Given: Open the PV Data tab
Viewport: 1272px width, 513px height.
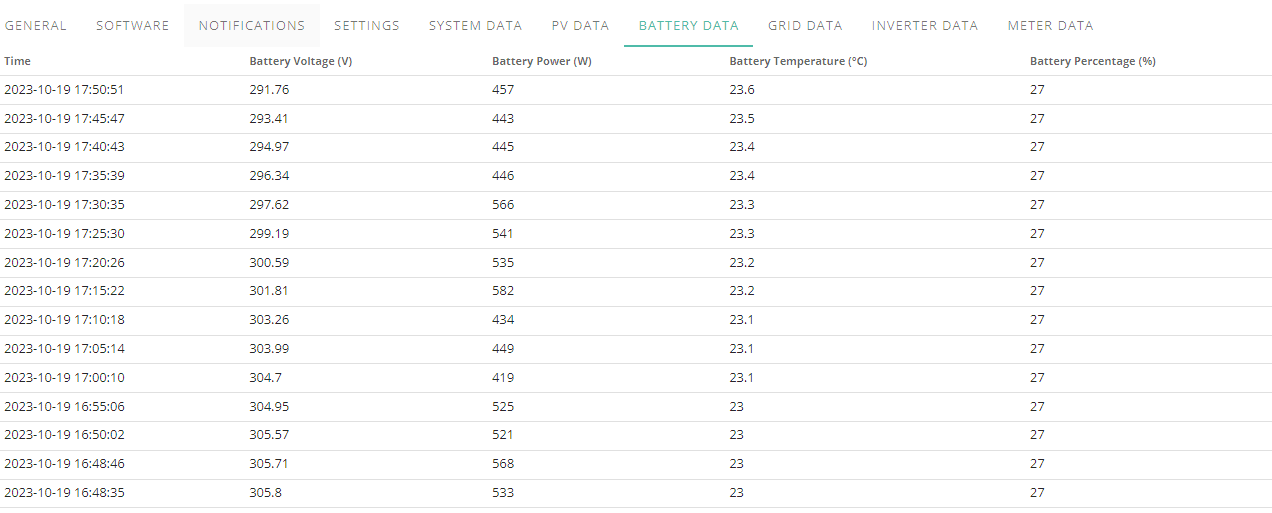Looking at the screenshot, I should tap(580, 26).
